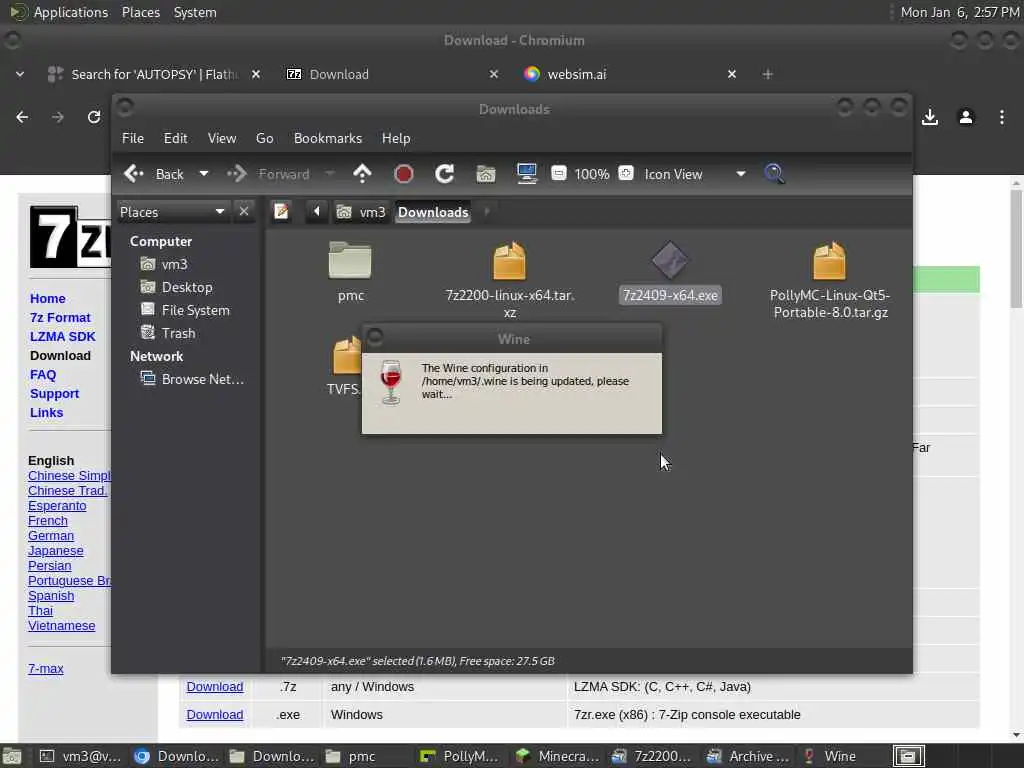
Task: Click the red Stop loading icon
Action: coord(404,174)
